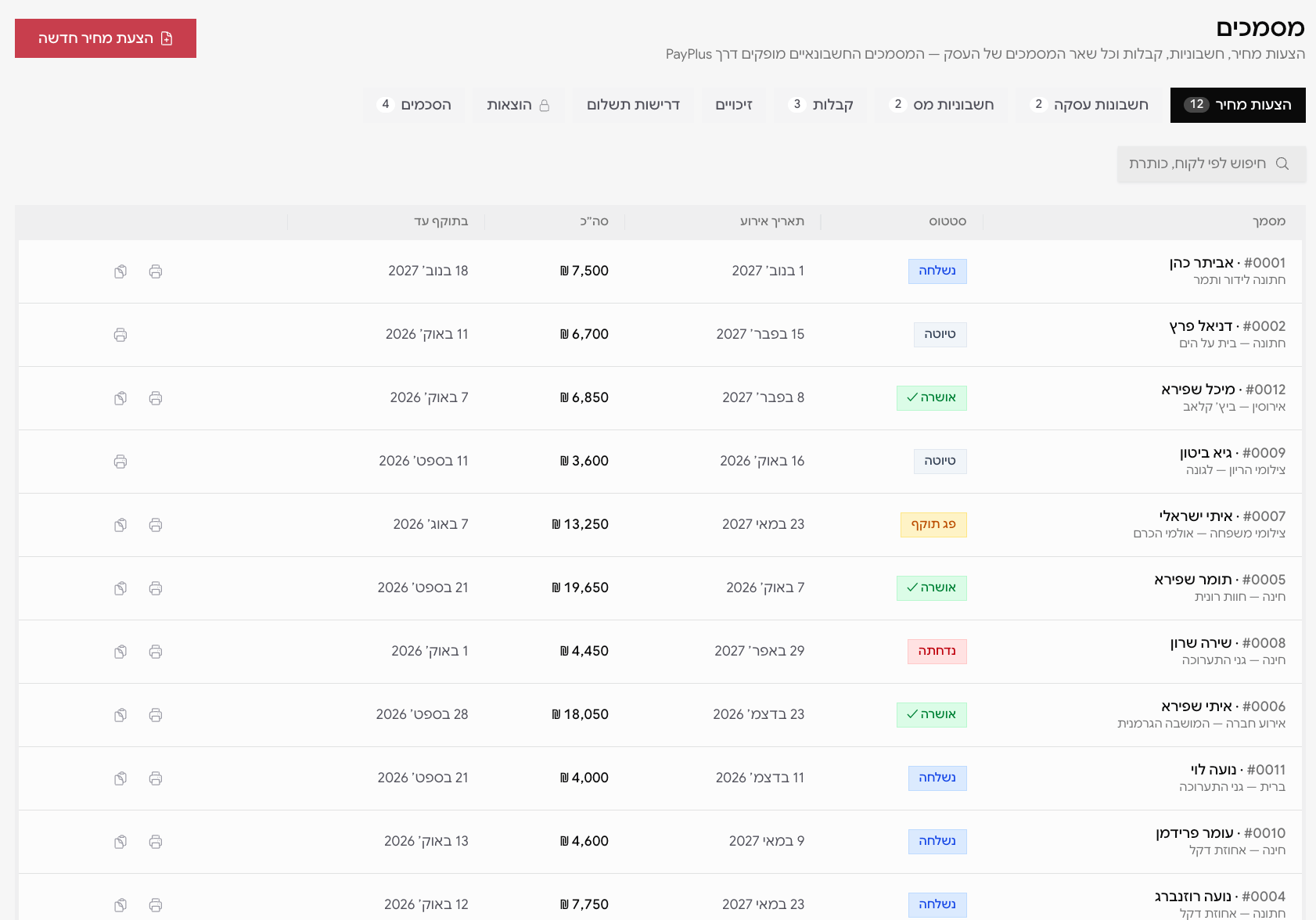Duplicate quote #0012 מיכל שפירא
The height and width of the screenshot is (920, 1316).
[120, 398]
